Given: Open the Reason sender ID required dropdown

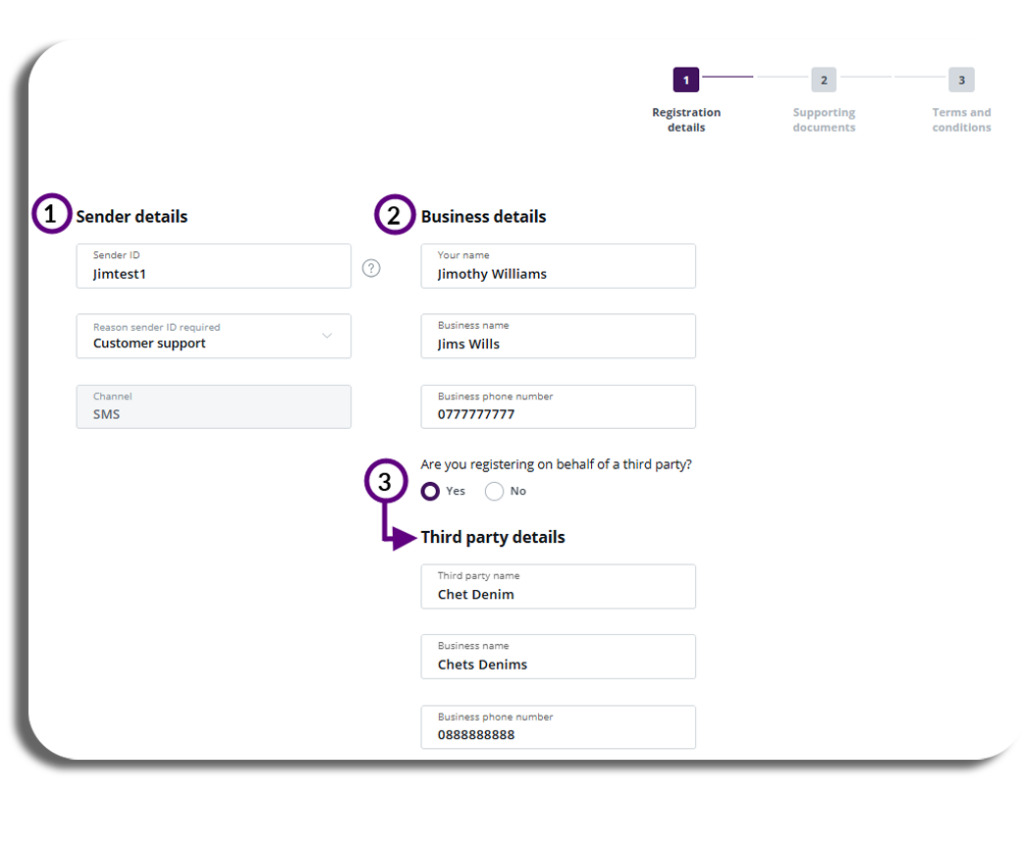Looking at the screenshot, I should pos(214,336).
